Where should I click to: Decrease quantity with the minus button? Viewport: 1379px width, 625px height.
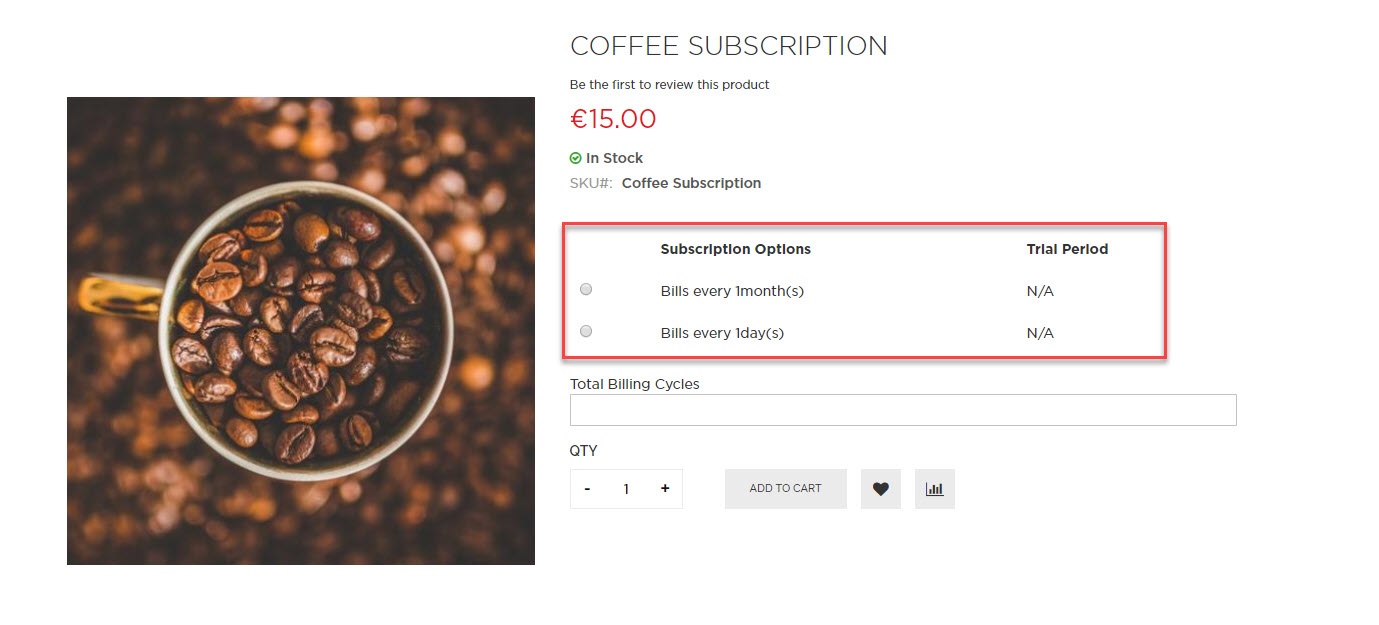[x=587, y=489]
